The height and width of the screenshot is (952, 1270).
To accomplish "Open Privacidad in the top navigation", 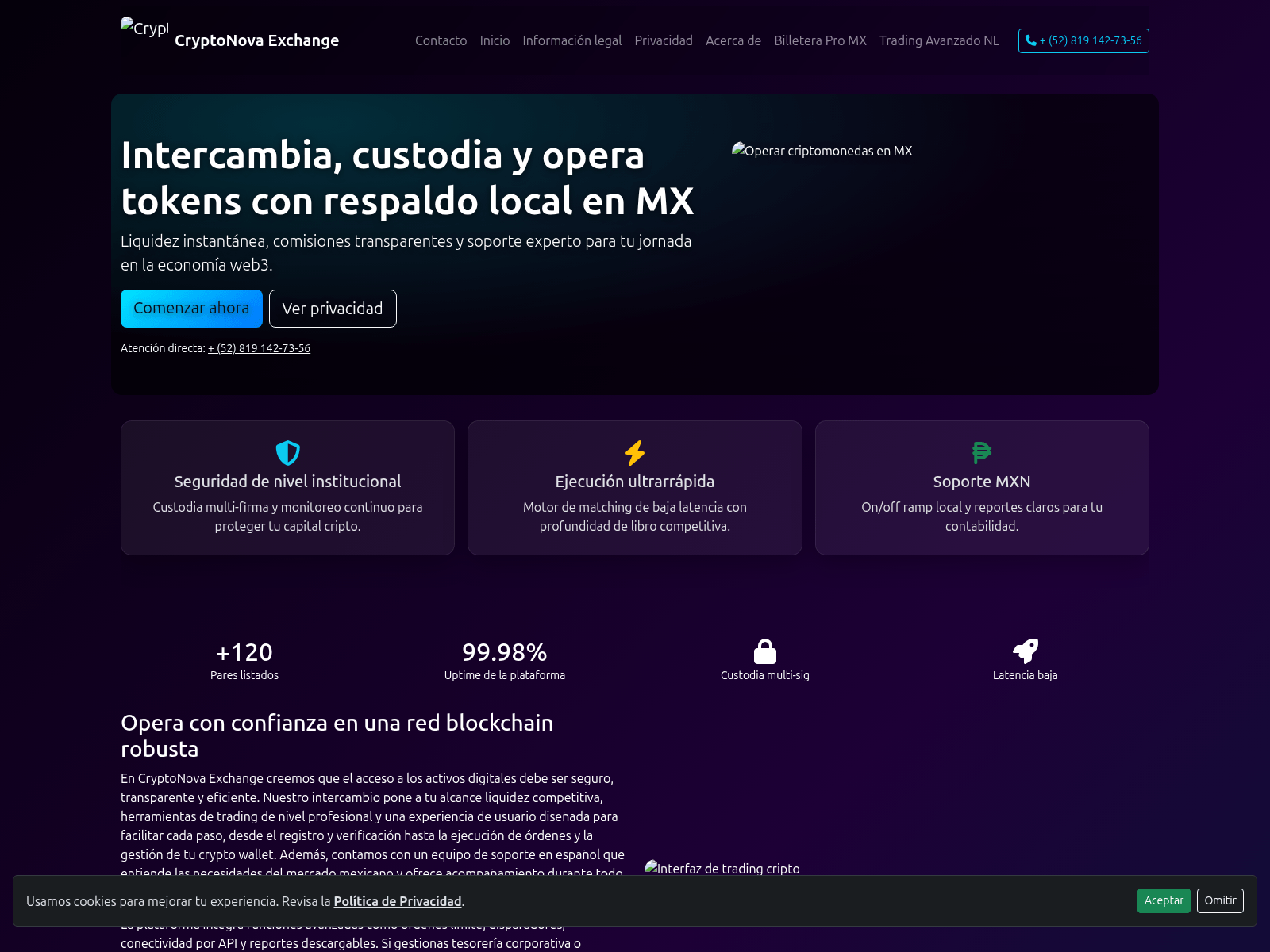I will click(664, 40).
